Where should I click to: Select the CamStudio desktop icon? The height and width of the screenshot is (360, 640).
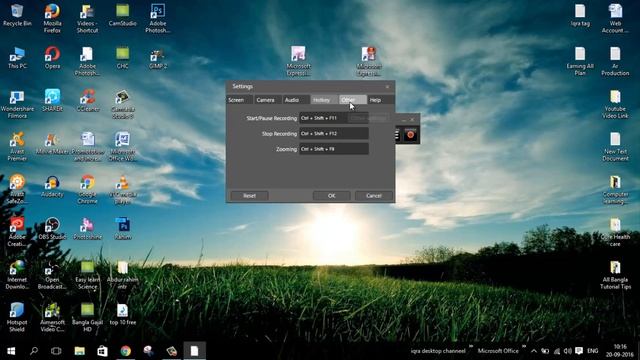(122, 16)
